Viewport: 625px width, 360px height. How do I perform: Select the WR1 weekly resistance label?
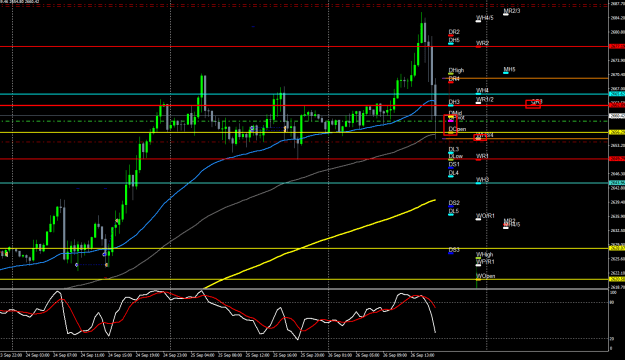coord(482,156)
